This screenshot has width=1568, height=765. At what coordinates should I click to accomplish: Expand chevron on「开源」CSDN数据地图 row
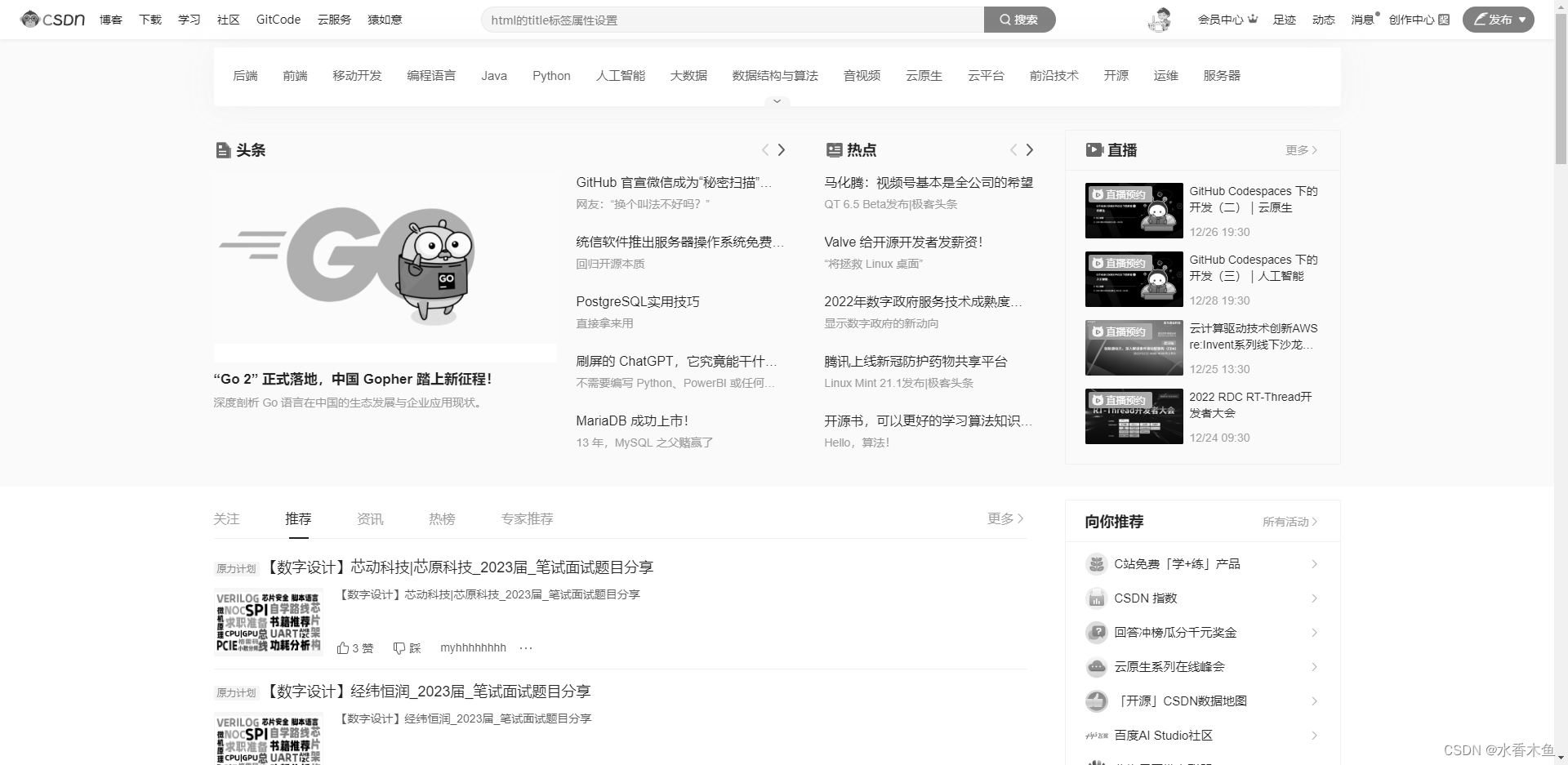point(1314,701)
